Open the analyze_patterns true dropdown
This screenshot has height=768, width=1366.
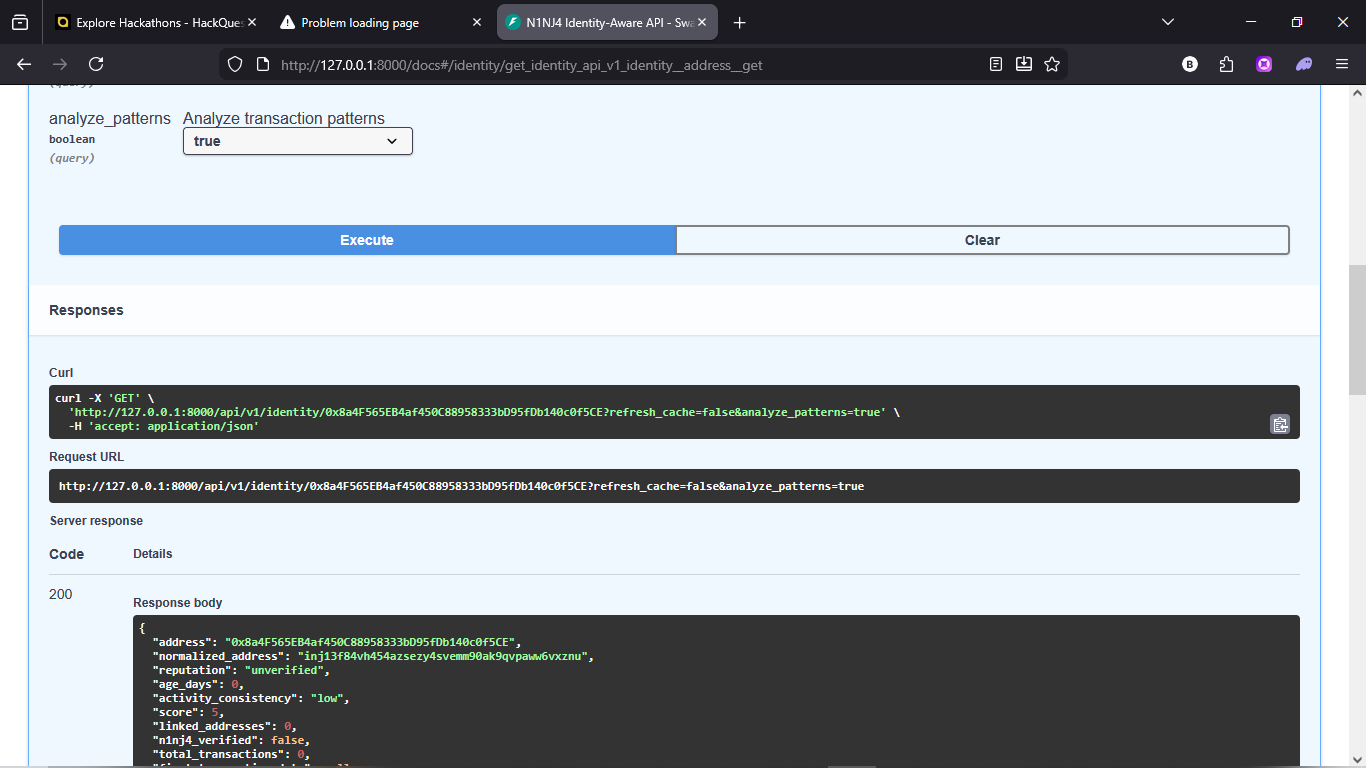(x=297, y=141)
